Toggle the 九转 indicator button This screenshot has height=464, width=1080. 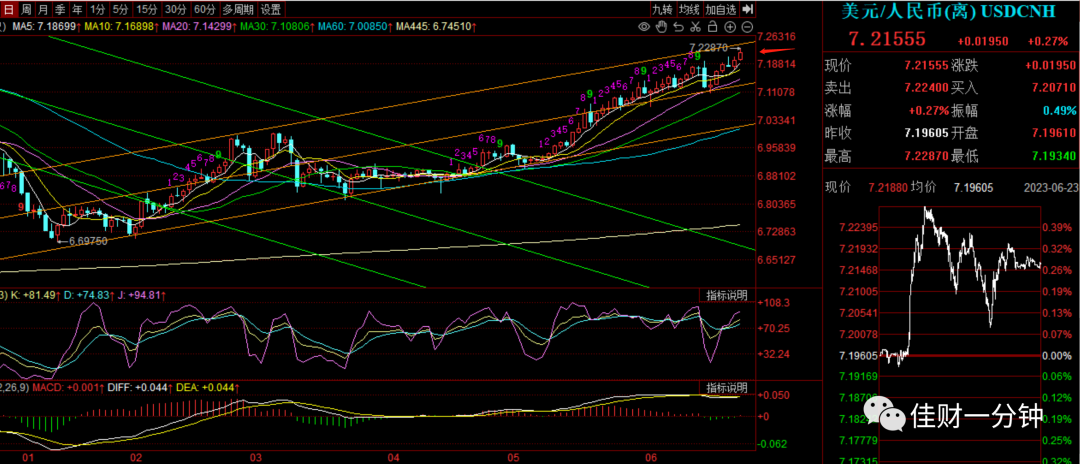pyautogui.click(x=662, y=10)
